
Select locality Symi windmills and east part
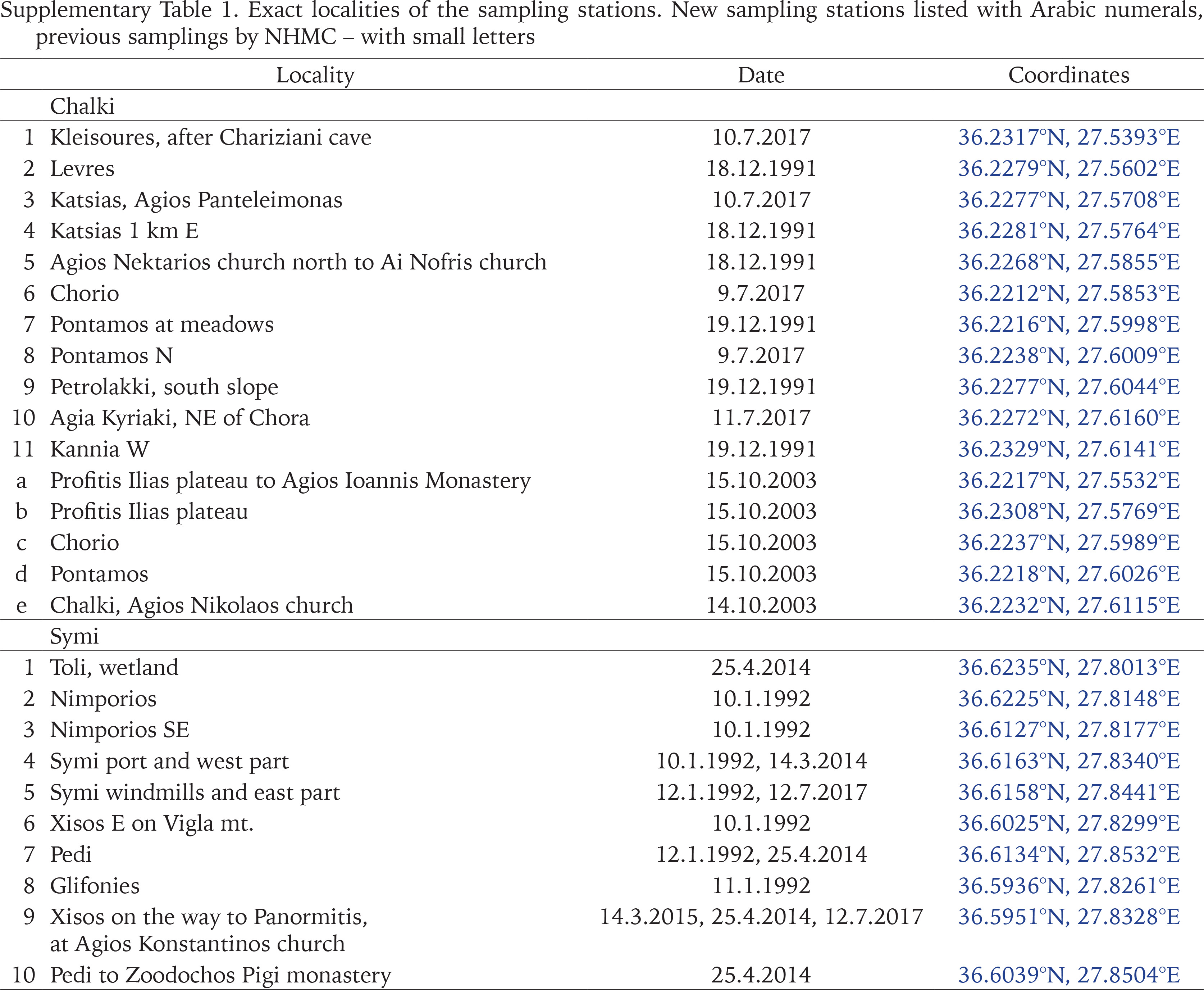point(195,793)
